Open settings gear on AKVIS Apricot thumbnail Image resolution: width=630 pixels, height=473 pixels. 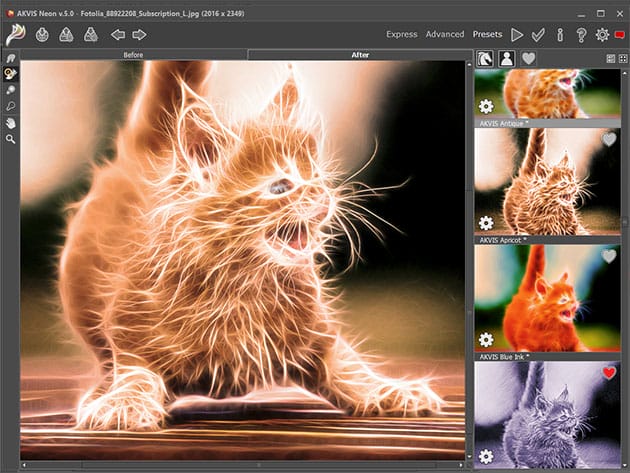tap(486, 340)
